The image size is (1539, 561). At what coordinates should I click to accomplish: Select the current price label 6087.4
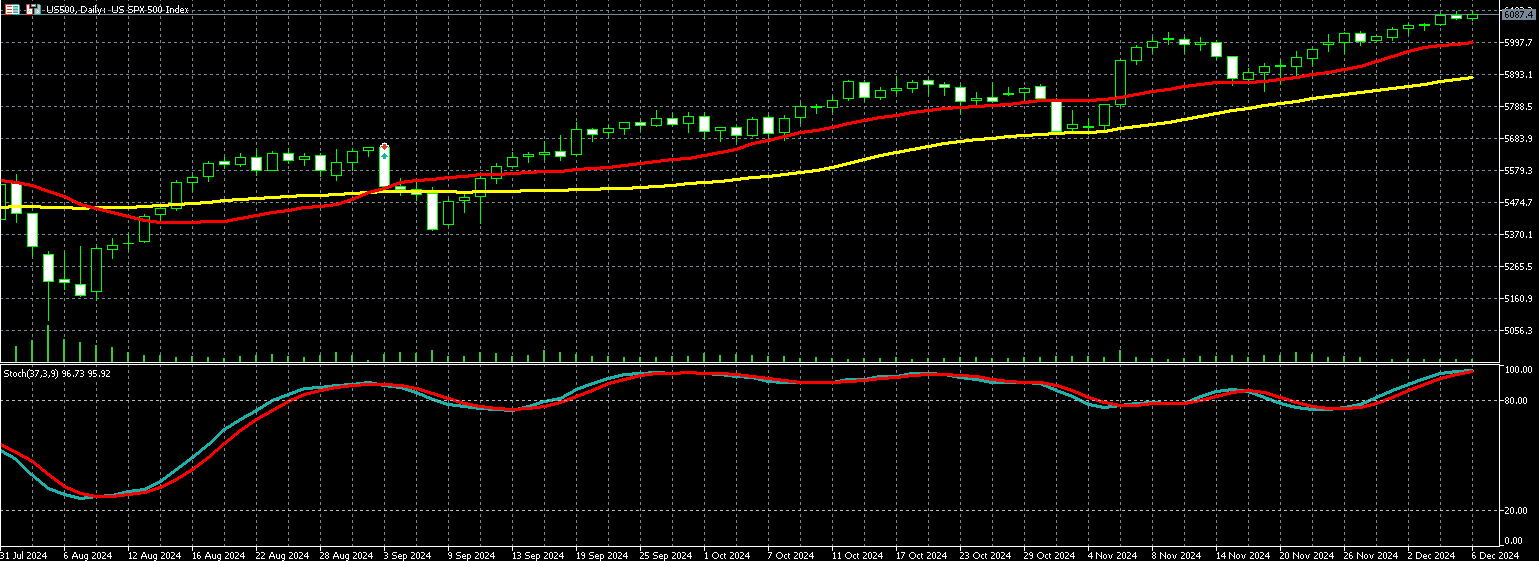click(1518, 14)
